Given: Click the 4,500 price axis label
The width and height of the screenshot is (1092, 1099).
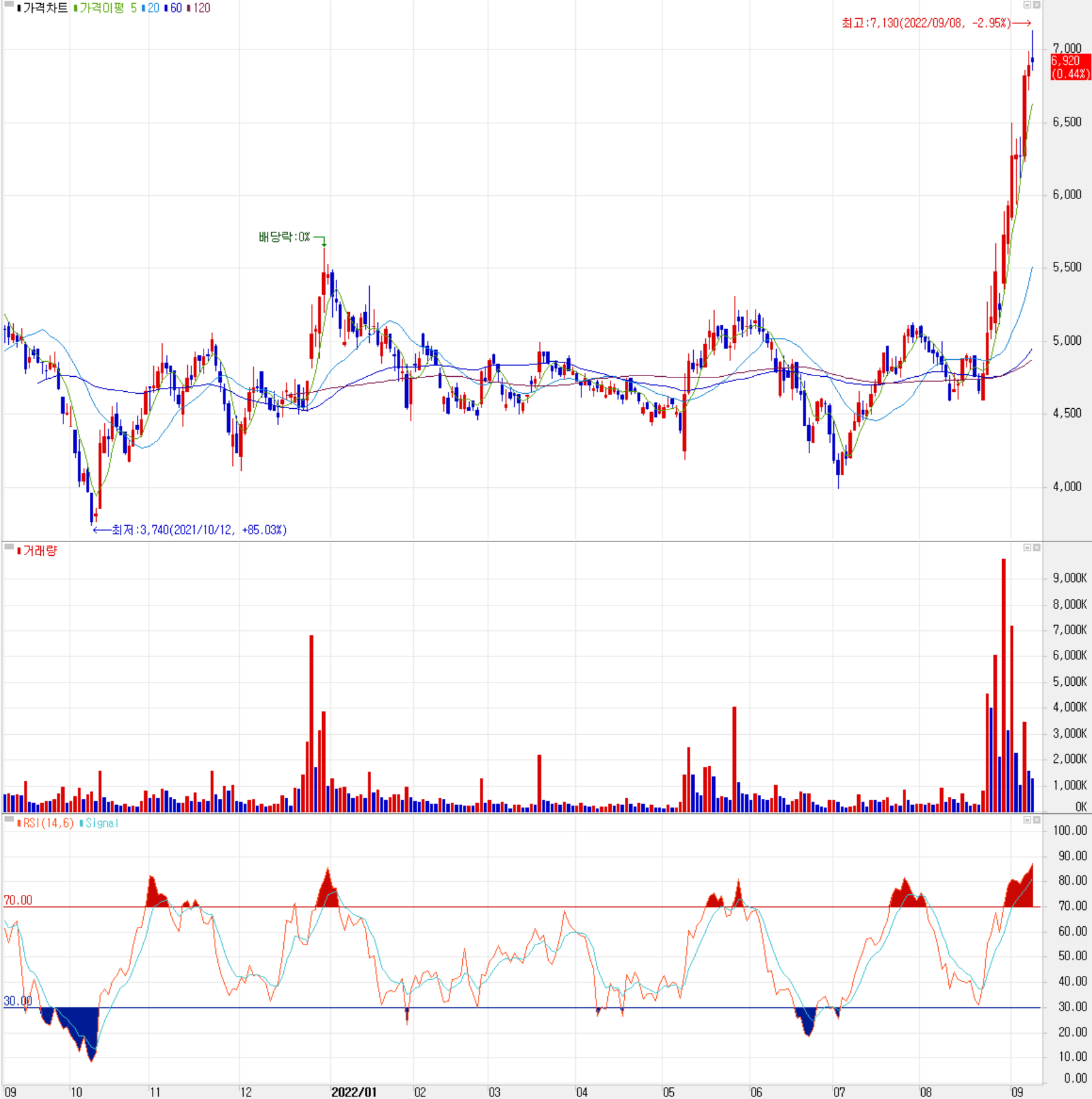Looking at the screenshot, I should coord(1067,413).
